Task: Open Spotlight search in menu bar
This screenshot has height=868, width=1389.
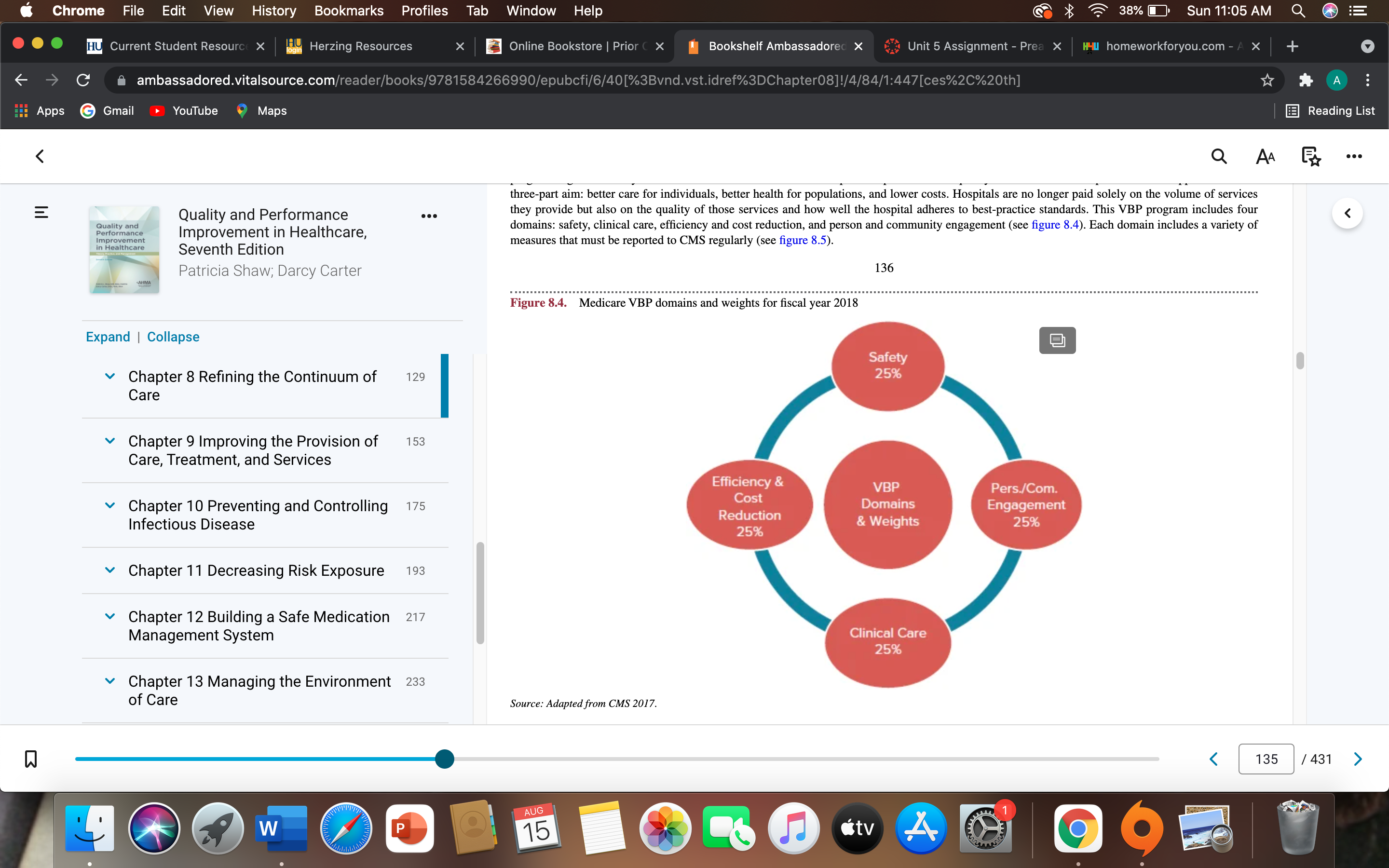Action: pyautogui.click(x=1298, y=11)
